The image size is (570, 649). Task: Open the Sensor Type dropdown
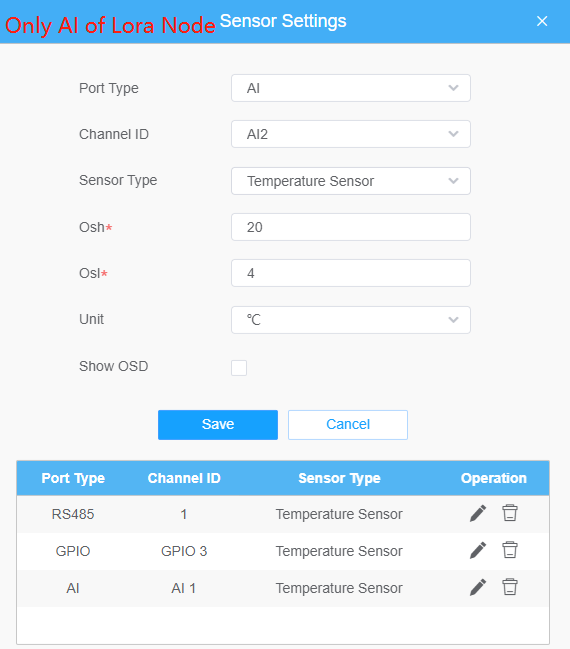click(351, 181)
